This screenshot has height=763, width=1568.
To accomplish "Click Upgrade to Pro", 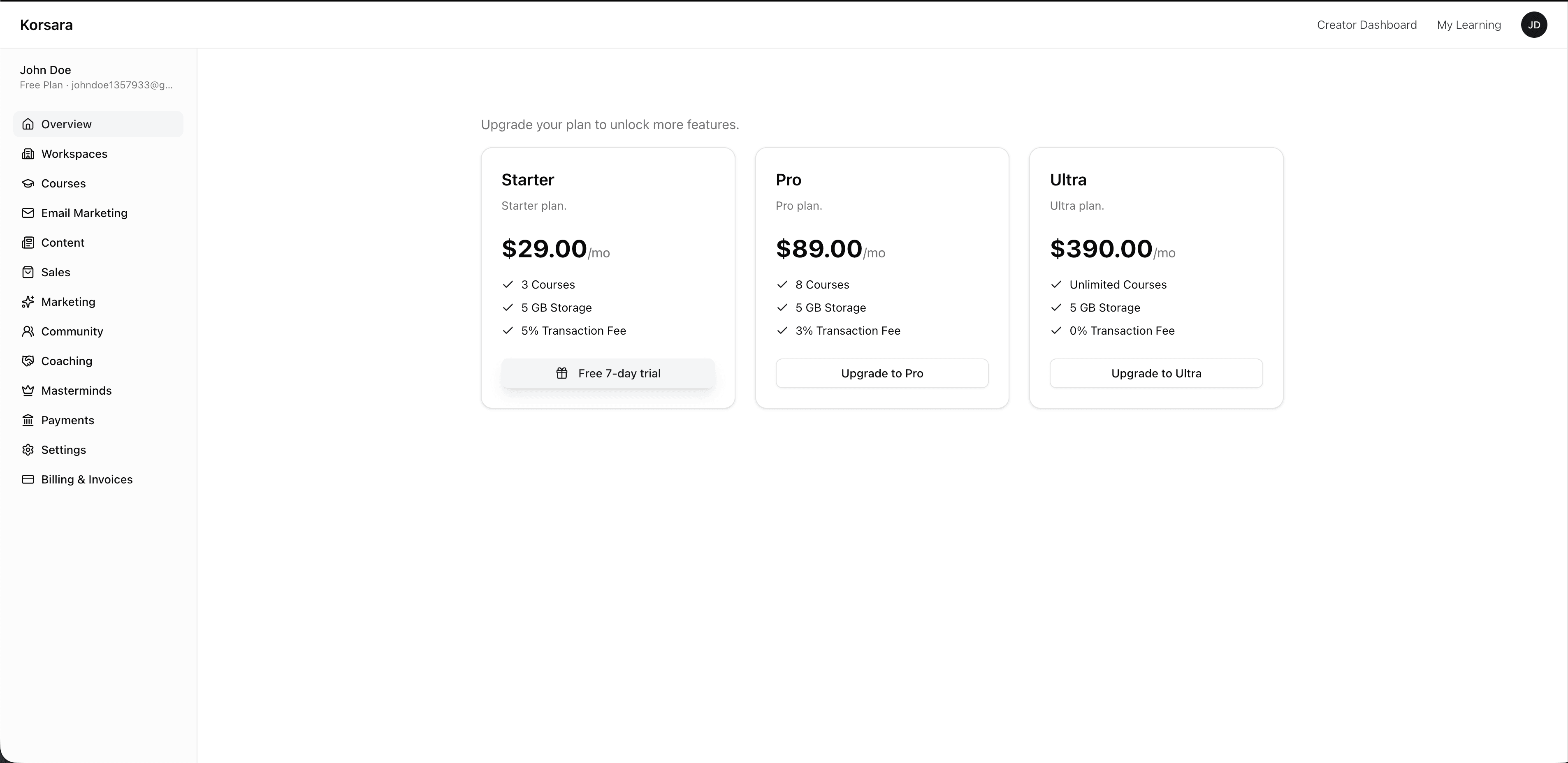I will click(x=881, y=373).
